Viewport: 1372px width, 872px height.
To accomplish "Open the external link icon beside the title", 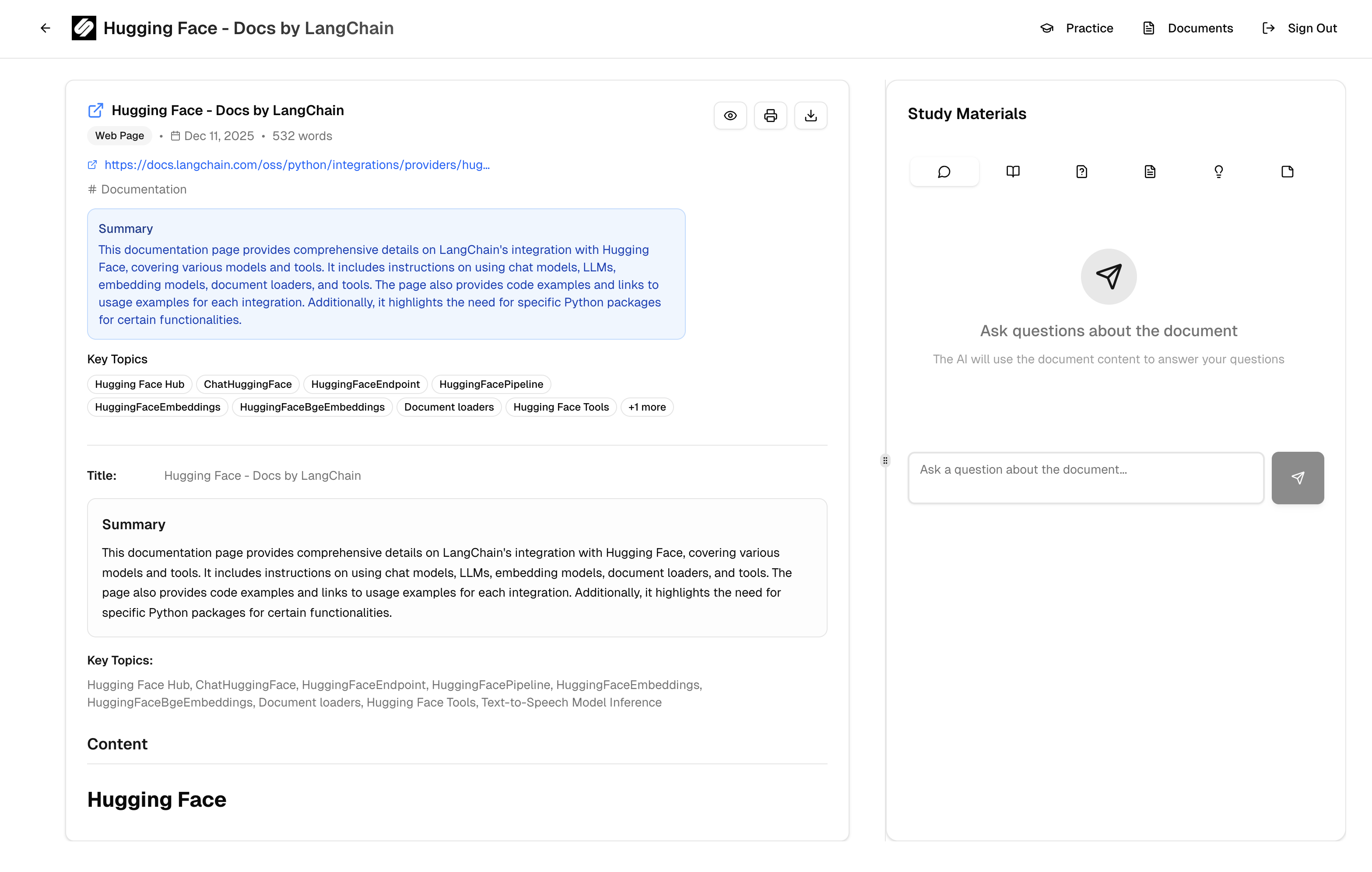I will pos(95,109).
